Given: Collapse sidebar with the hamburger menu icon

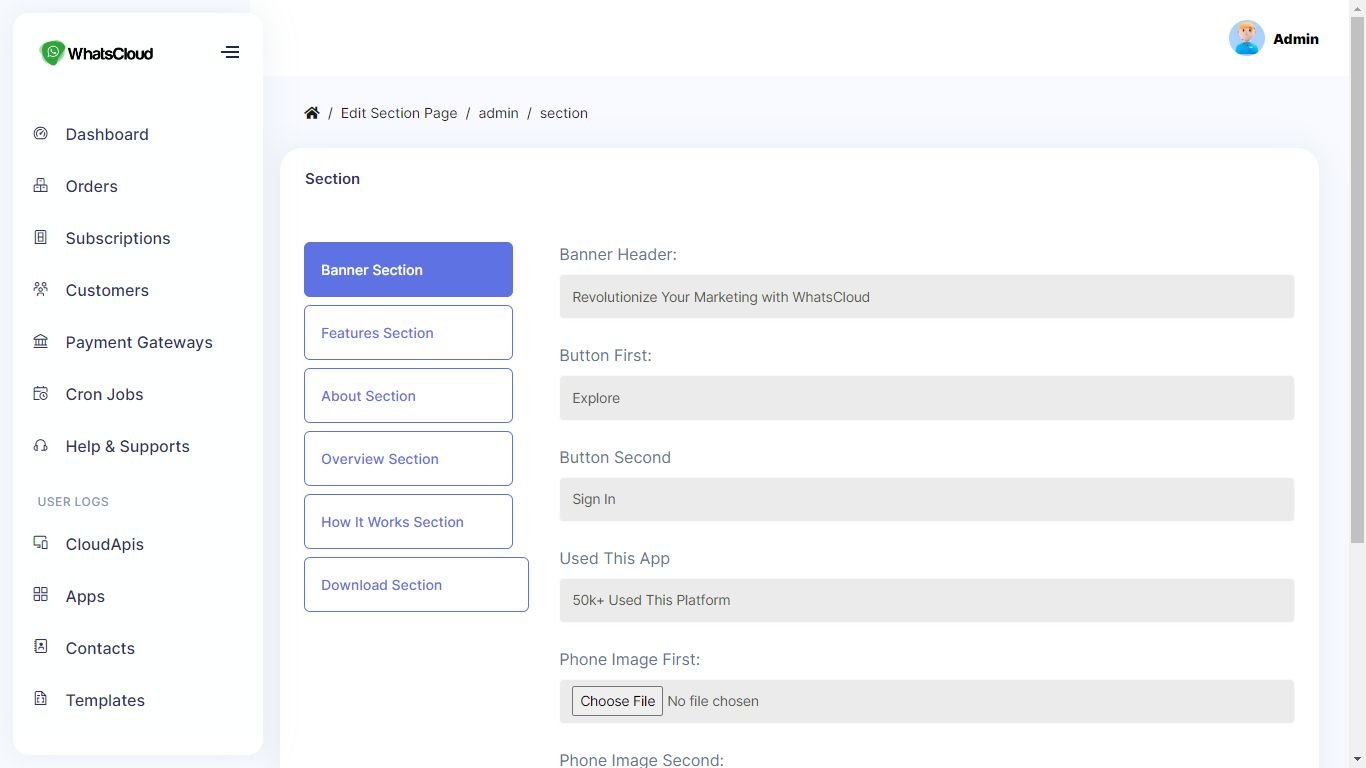Looking at the screenshot, I should (x=230, y=52).
